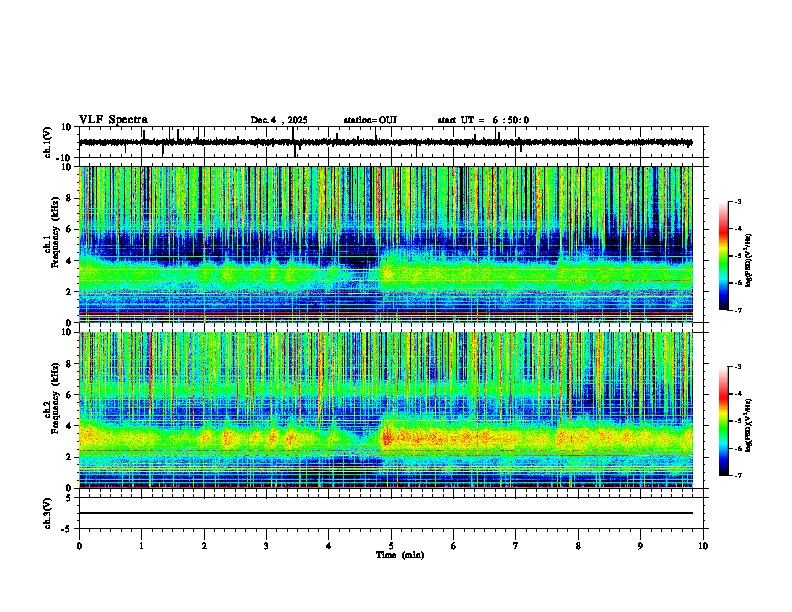
Task: Select the date "Dec. 4, 2025"
Action: 279,120
